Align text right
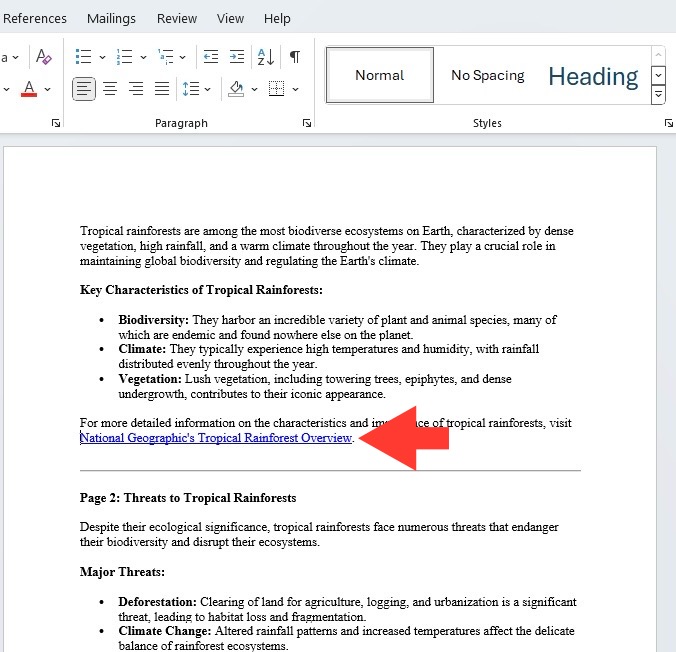 click(136, 89)
